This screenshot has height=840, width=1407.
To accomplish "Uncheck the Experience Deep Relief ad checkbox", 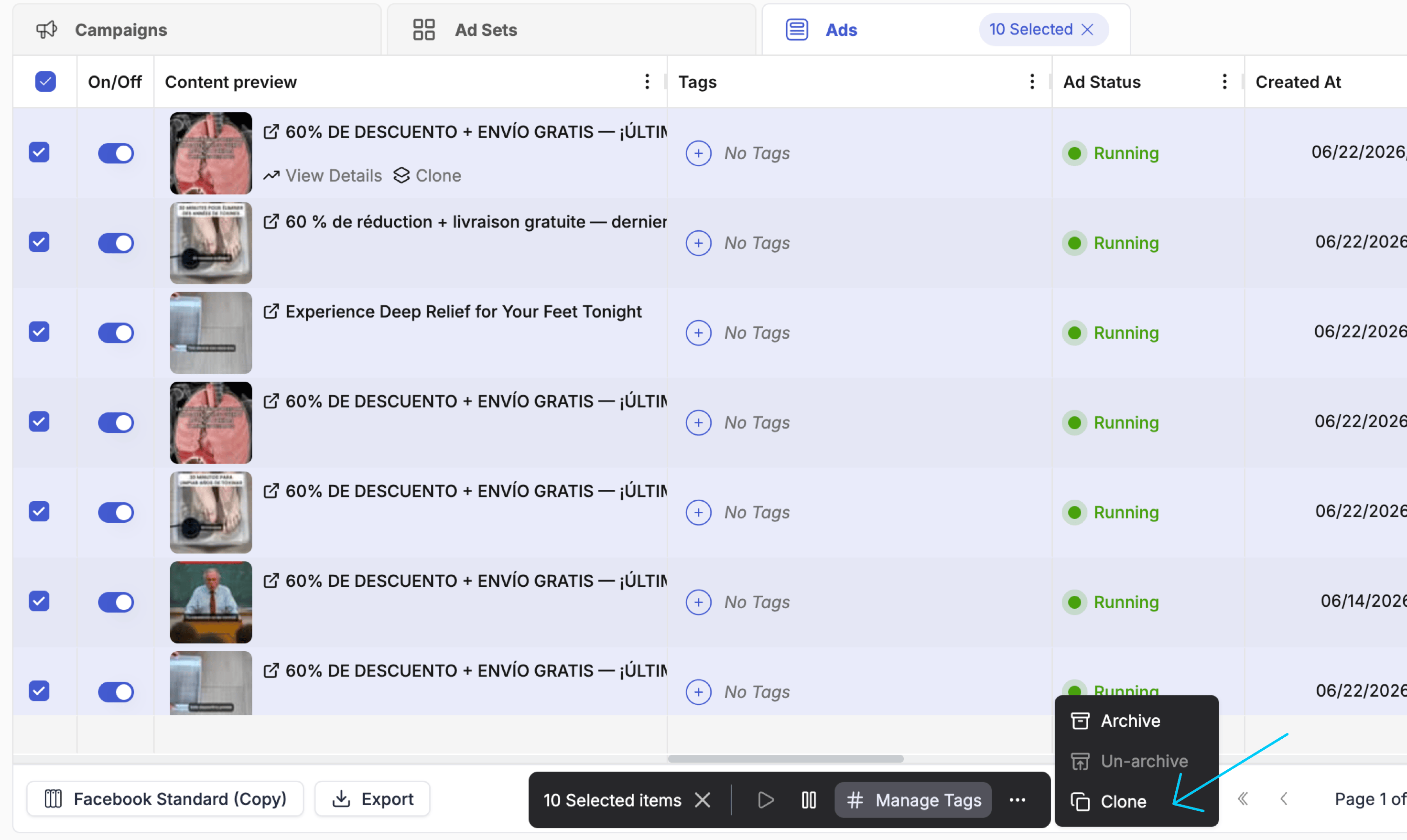I will (39, 332).
